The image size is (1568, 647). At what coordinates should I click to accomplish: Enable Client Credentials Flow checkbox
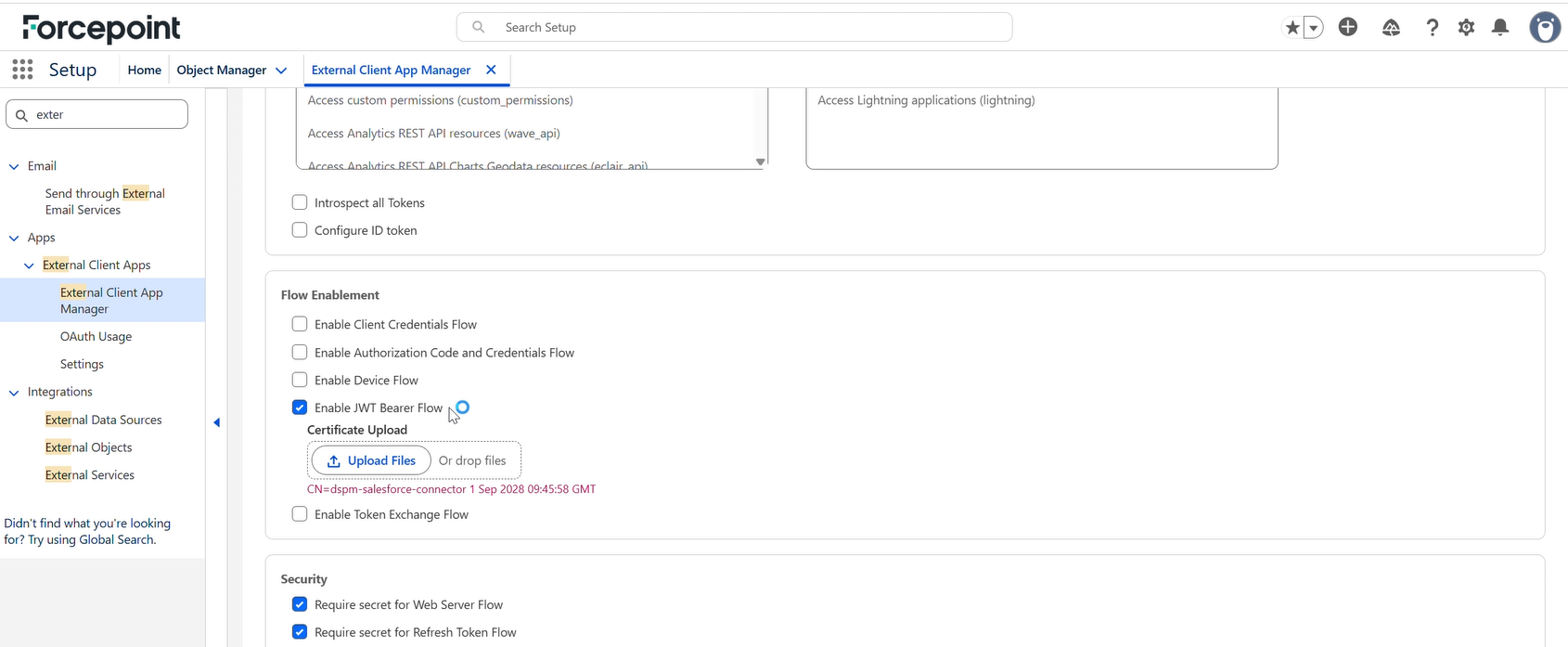coord(300,324)
